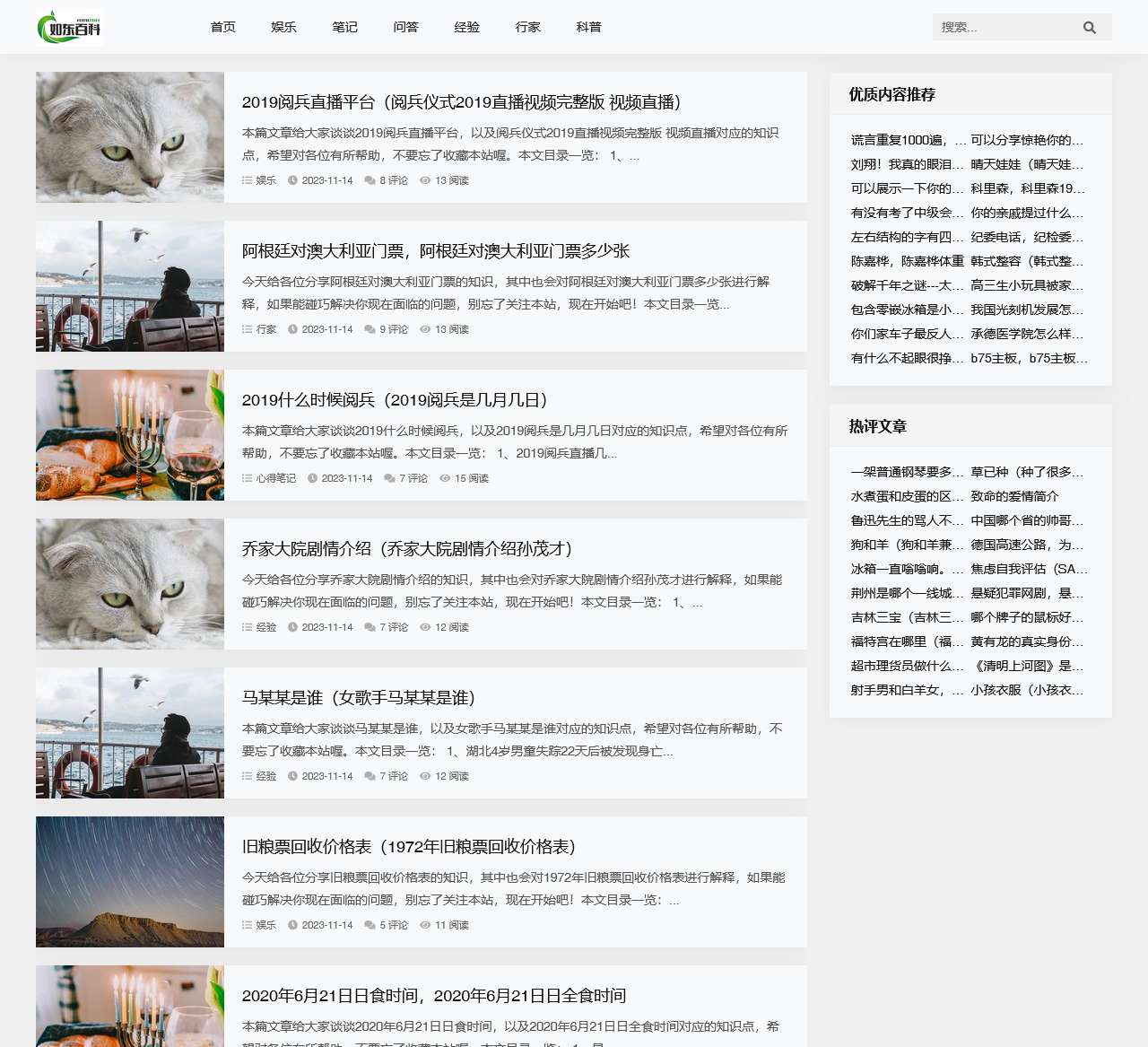Open the 首页 navigation menu item
Viewport: 1148px width, 1047px height.
[x=222, y=27]
